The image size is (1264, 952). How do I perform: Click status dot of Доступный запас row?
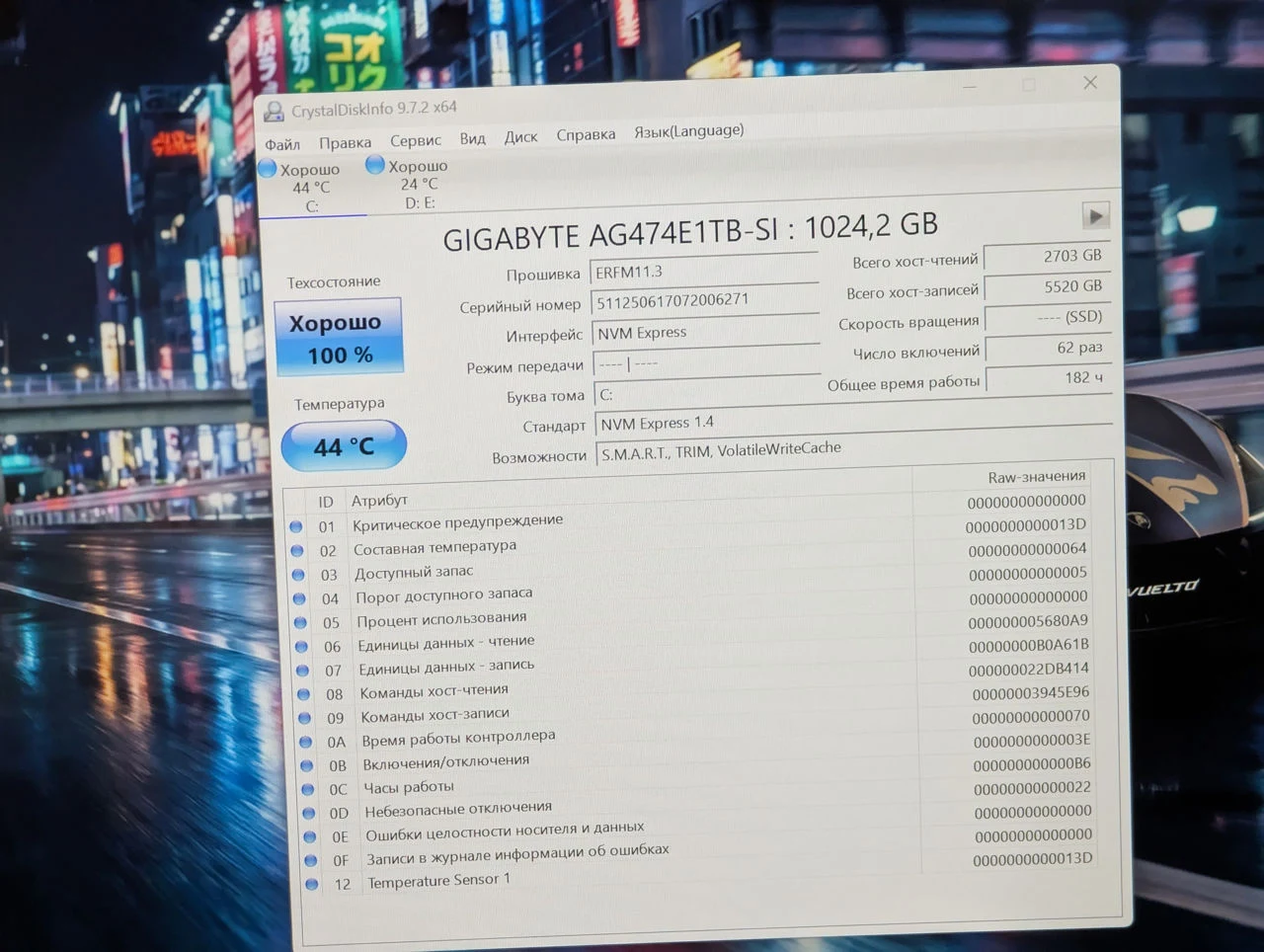coord(298,574)
